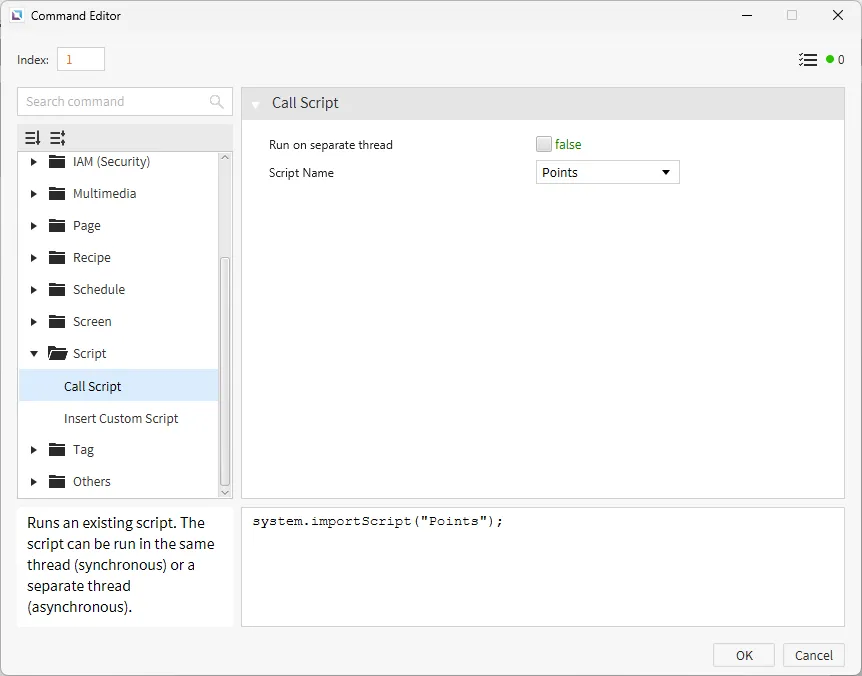Screen dimensions: 862x676
Task: Enable Run on separate thread checkbox
Action: pyautogui.click(x=544, y=145)
